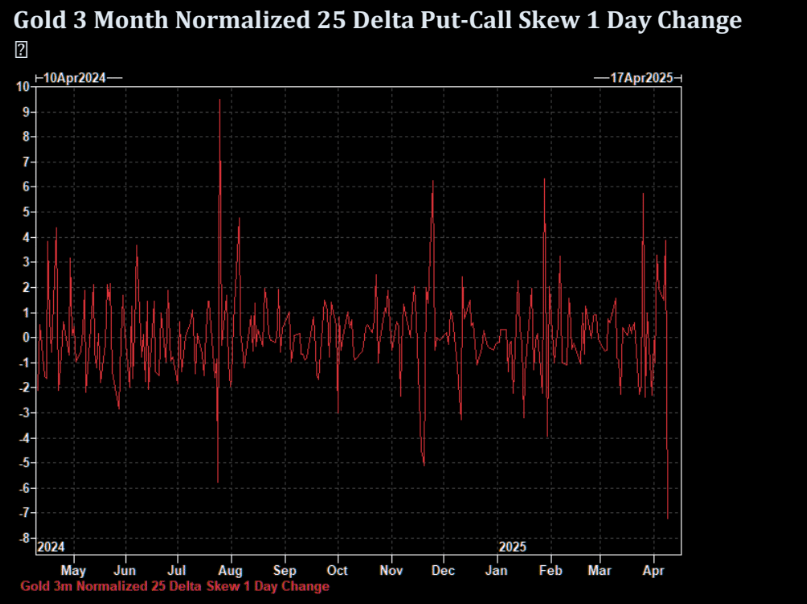
Task: Select the Oct month label on the x-axis
Action: click(x=337, y=570)
